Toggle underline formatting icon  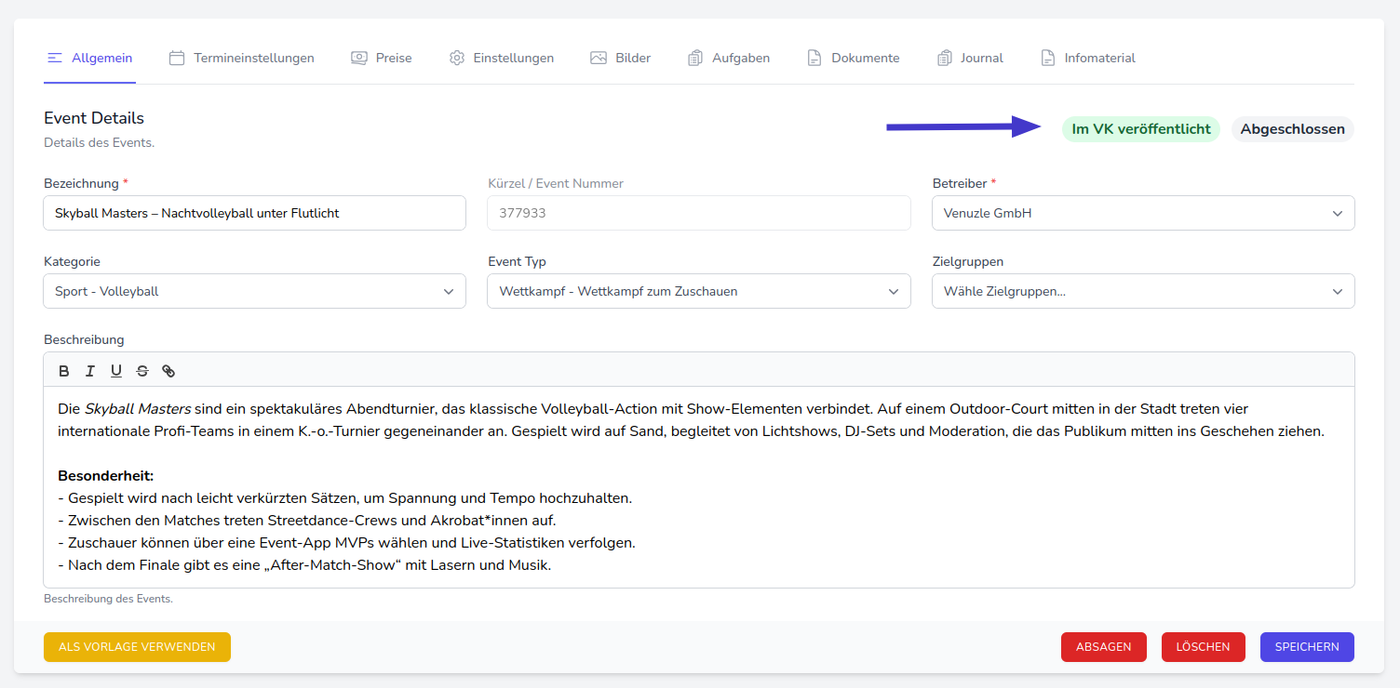116,371
